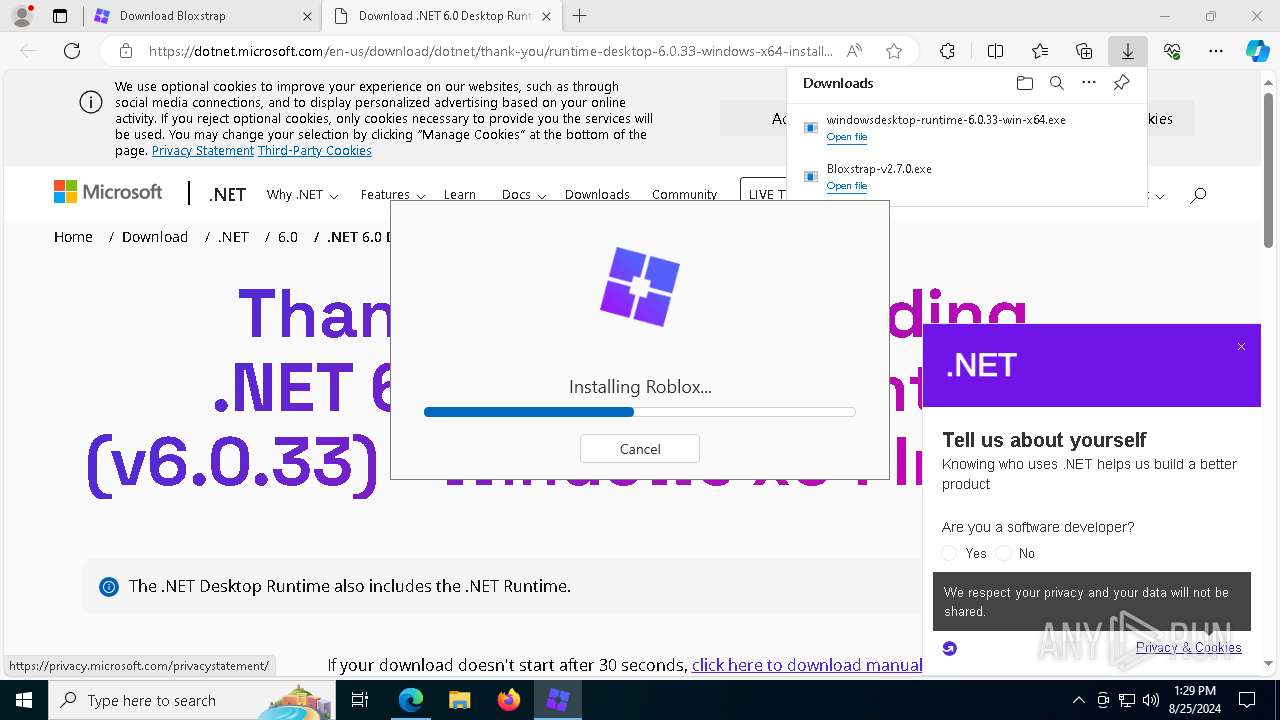Click the .NET site title link

pos(227,194)
